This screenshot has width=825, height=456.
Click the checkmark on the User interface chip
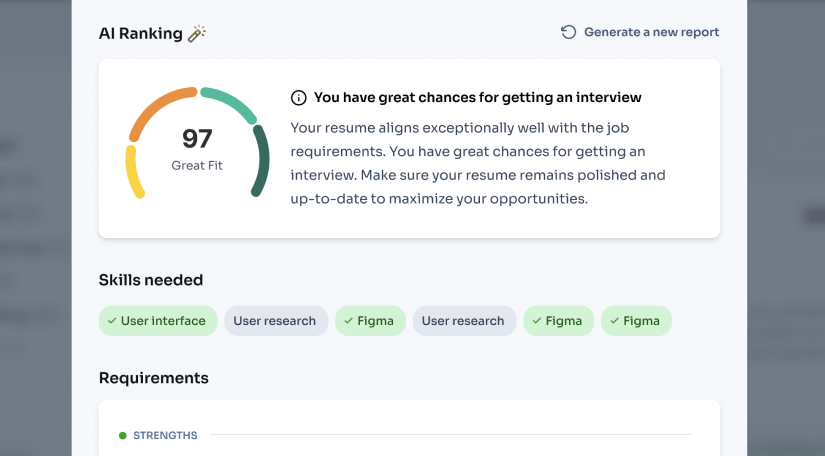pyautogui.click(x=112, y=321)
